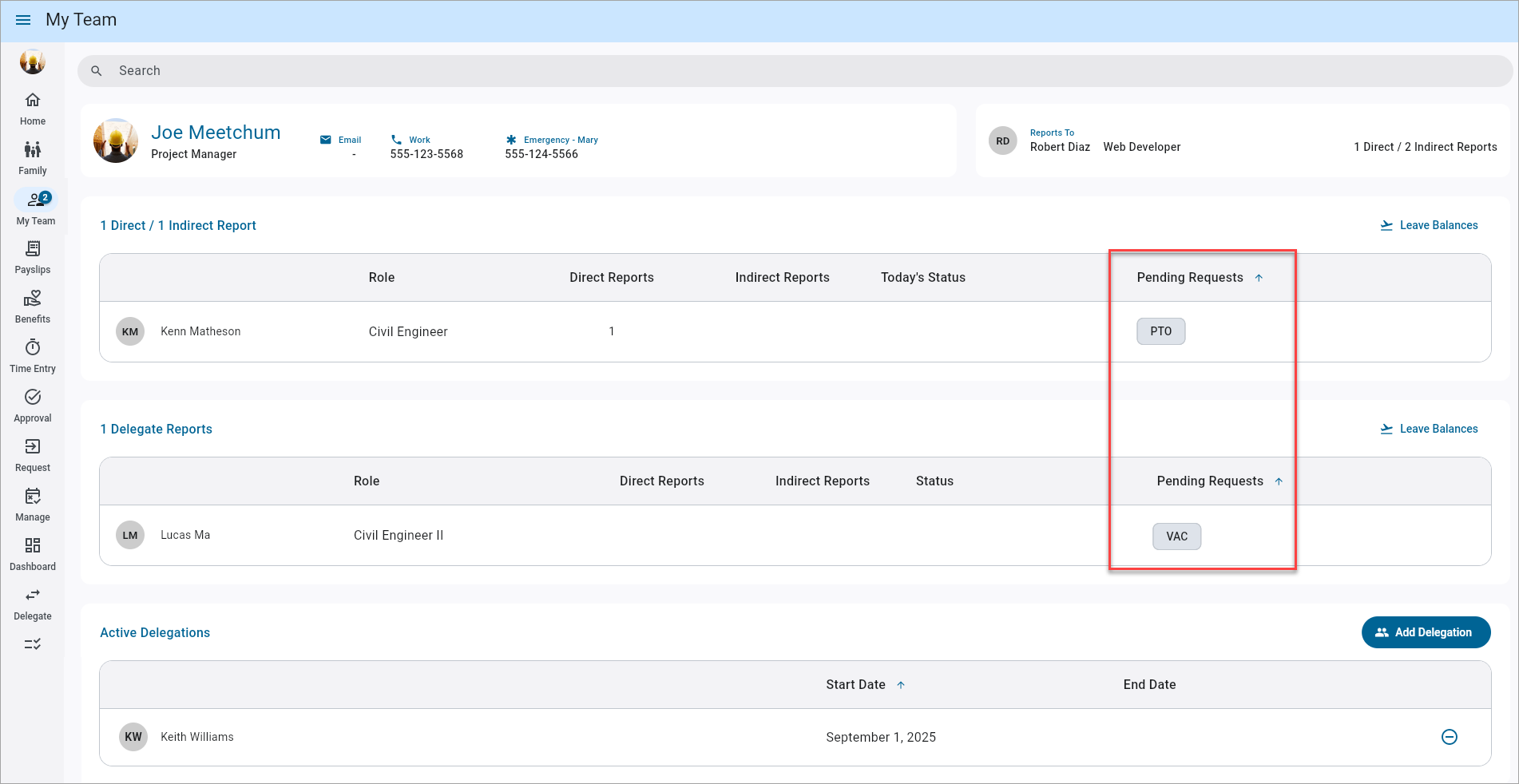Open the hamburger navigation menu
The height and width of the screenshot is (784, 1519).
[23, 20]
